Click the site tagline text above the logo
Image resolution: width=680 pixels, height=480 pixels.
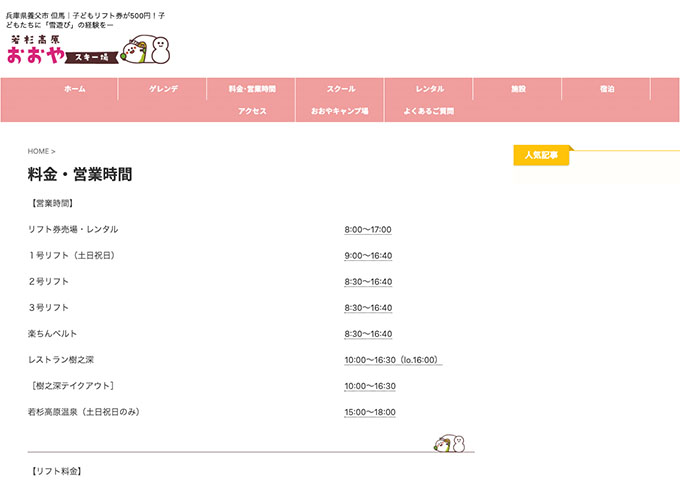(85, 20)
